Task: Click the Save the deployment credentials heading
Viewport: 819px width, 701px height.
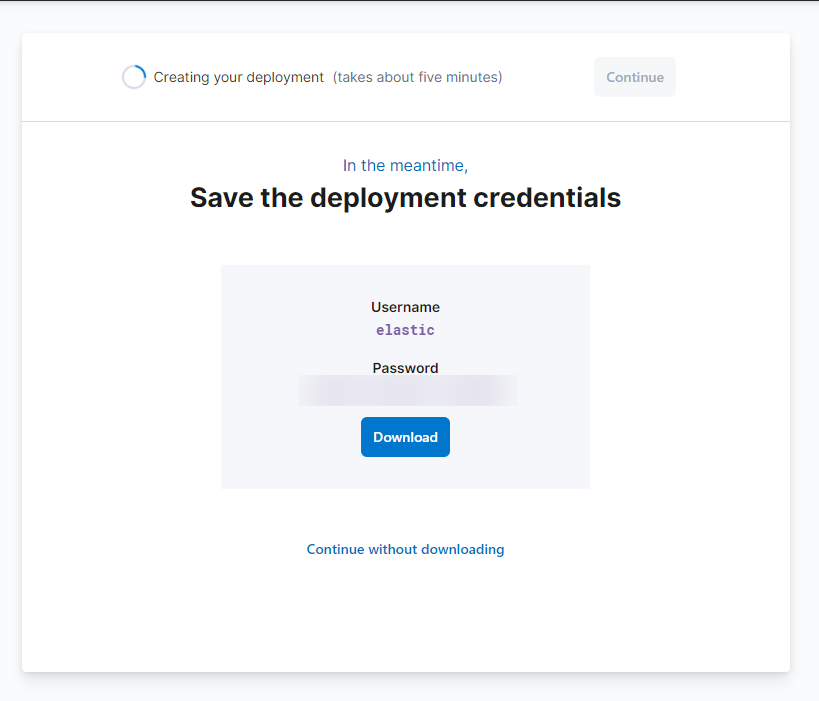Action: click(405, 198)
